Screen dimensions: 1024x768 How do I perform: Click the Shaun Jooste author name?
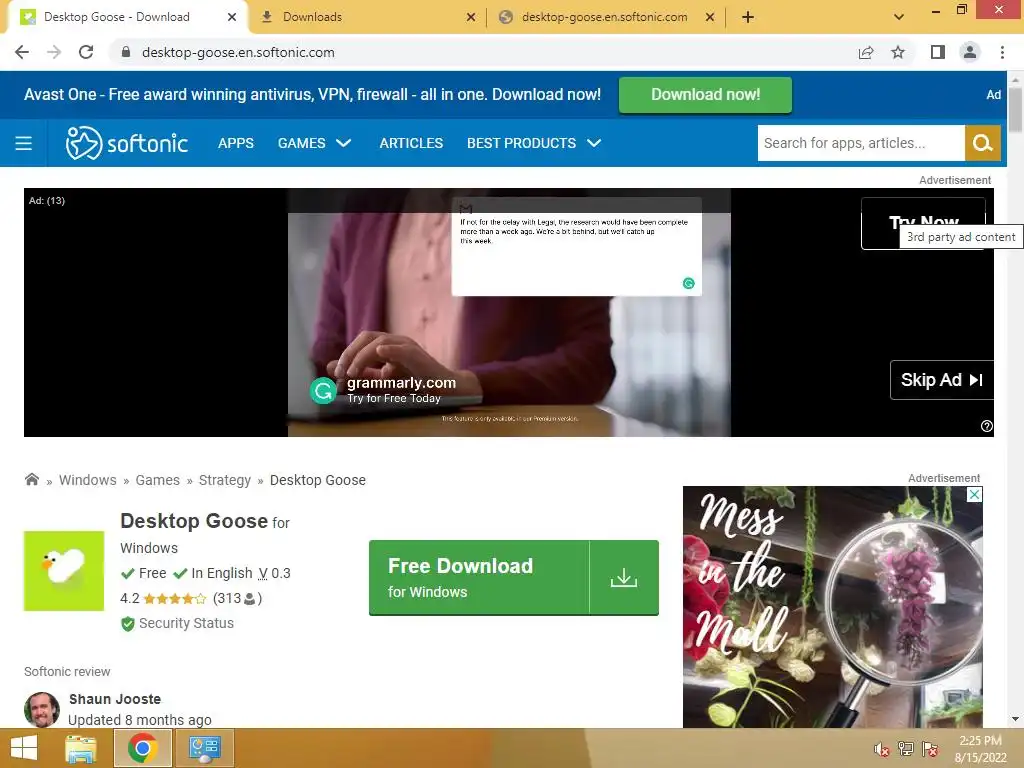click(x=115, y=699)
